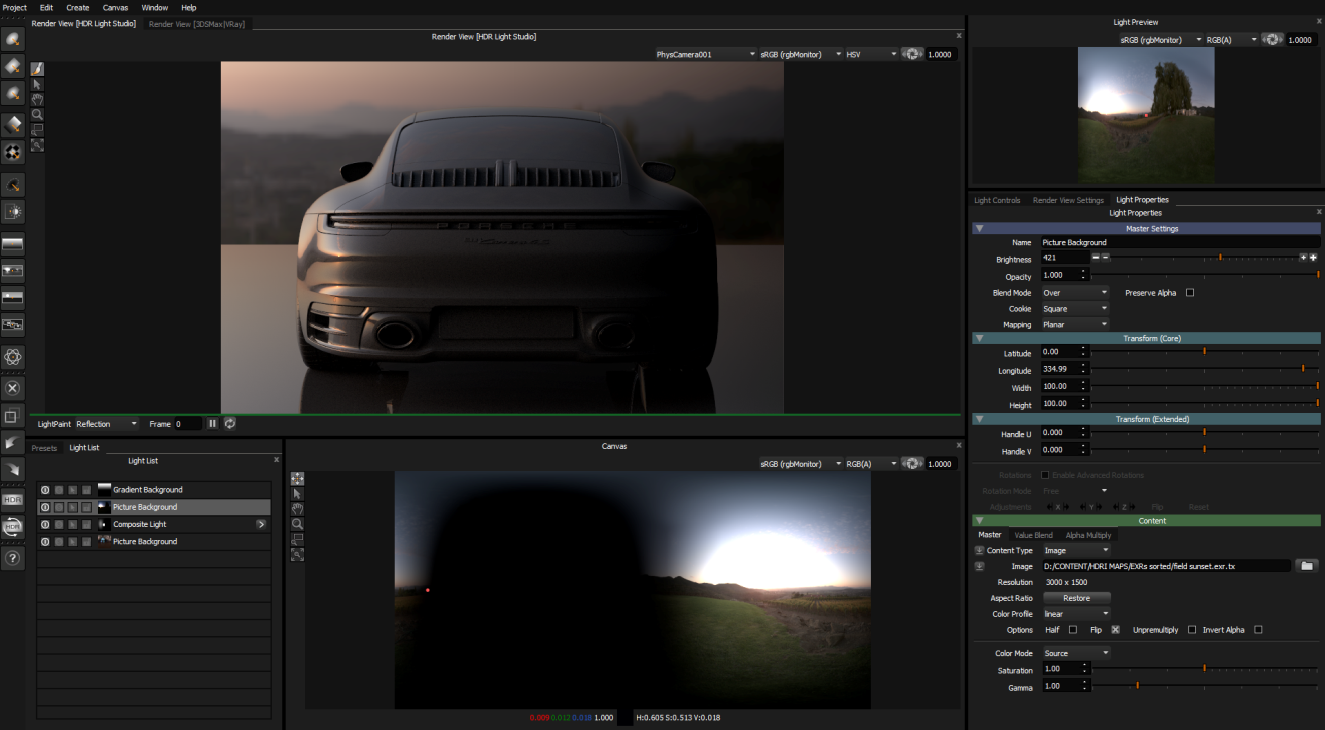Open the Color Mode dropdown showing Source
The image size is (1325, 730).
click(x=1077, y=653)
